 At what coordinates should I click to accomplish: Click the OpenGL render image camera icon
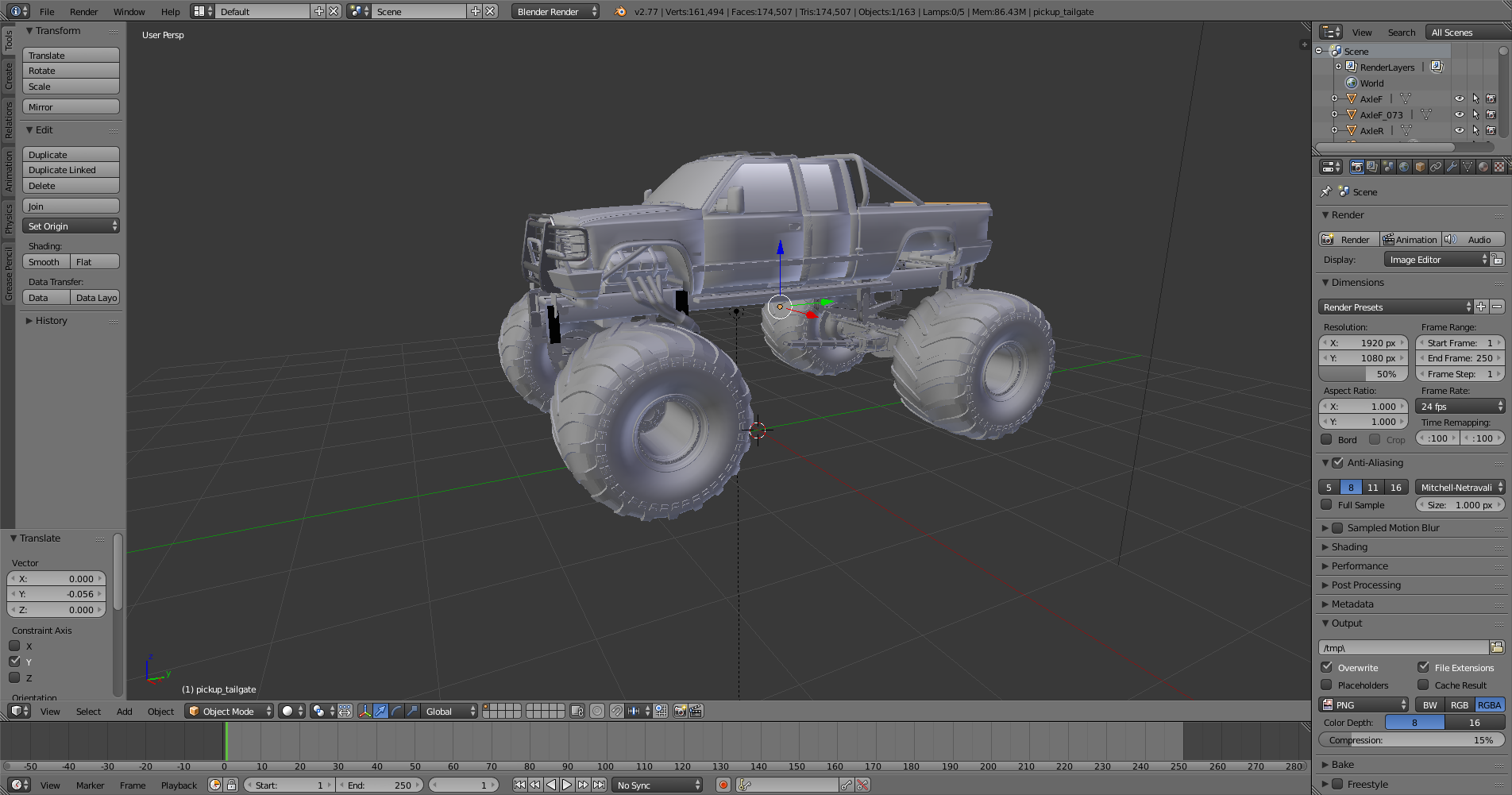point(680,711)
